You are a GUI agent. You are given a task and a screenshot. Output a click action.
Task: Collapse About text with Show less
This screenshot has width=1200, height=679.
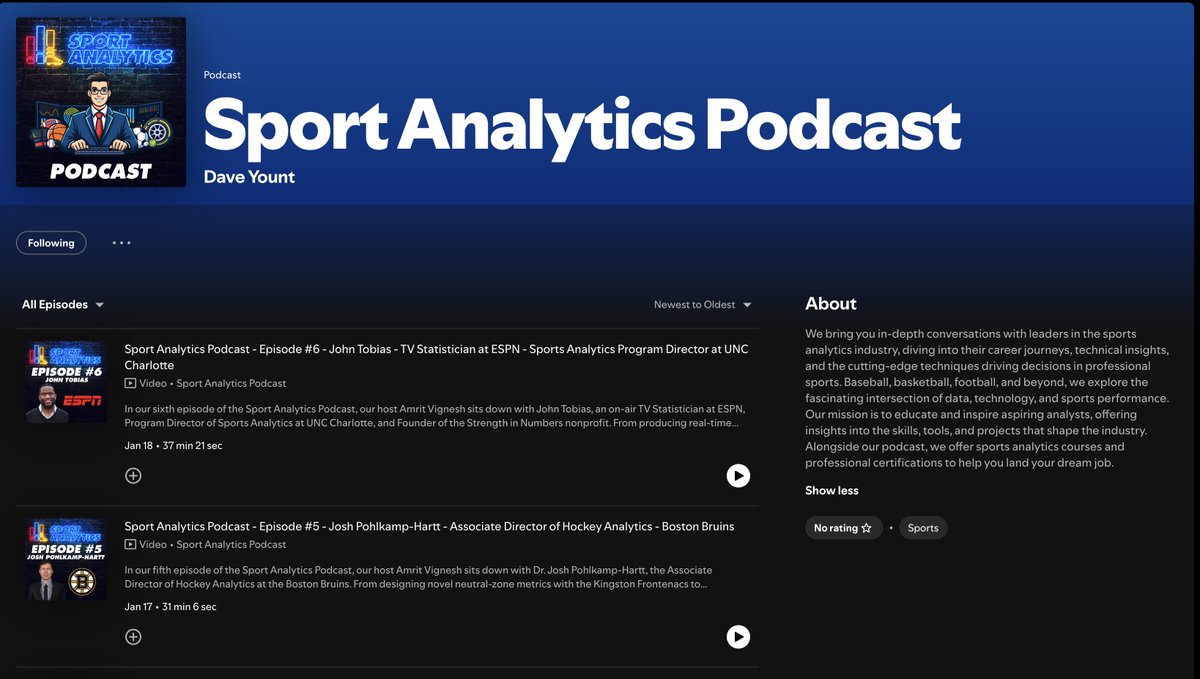click(832, 491)
